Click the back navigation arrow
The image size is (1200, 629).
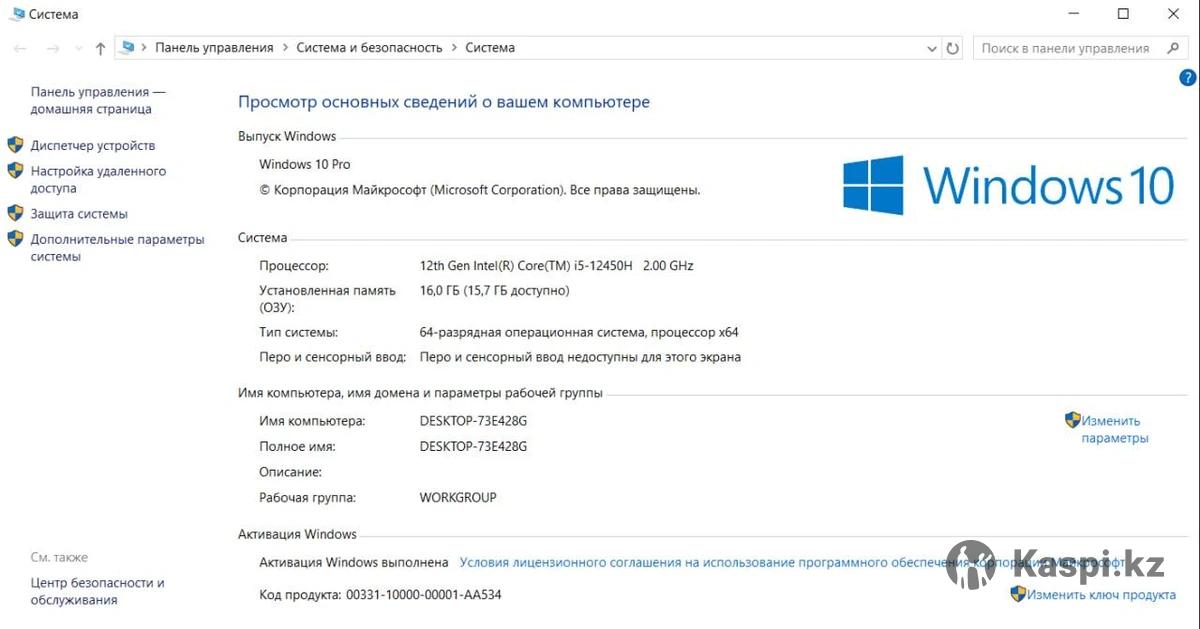[x=20, y=48]
